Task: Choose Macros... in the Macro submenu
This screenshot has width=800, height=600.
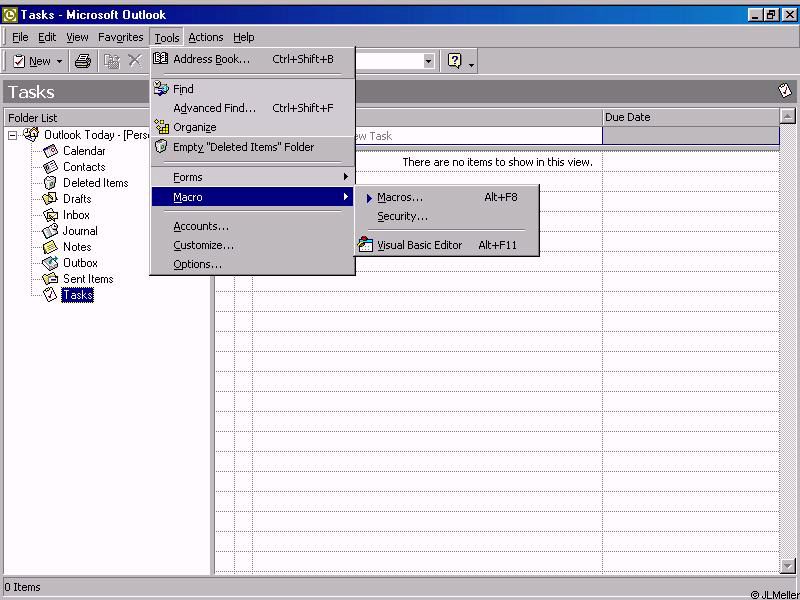Action: coord(400,197)
